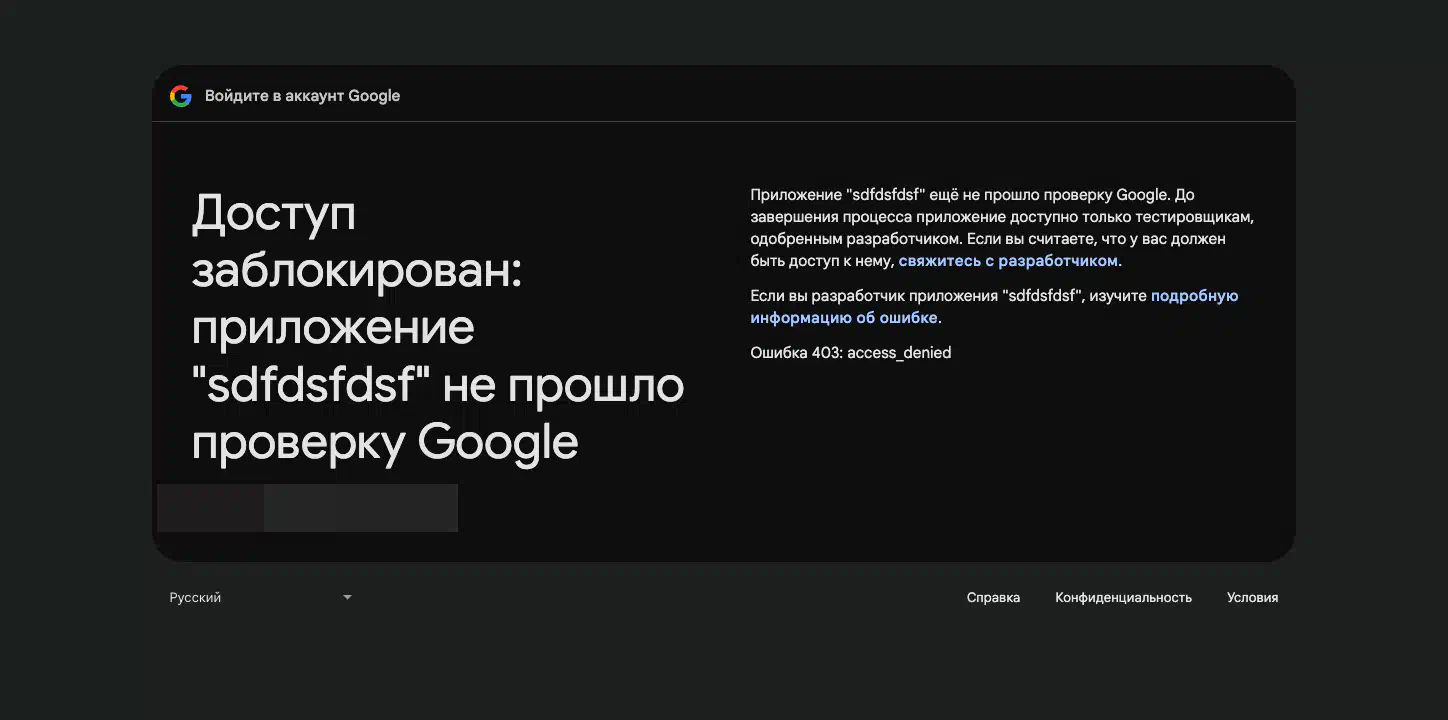Click the paragraph starting "Приложение "sdfdsfdsf" ещё не прошло"
This screenshot has width=1448, height=720.
1002,228
